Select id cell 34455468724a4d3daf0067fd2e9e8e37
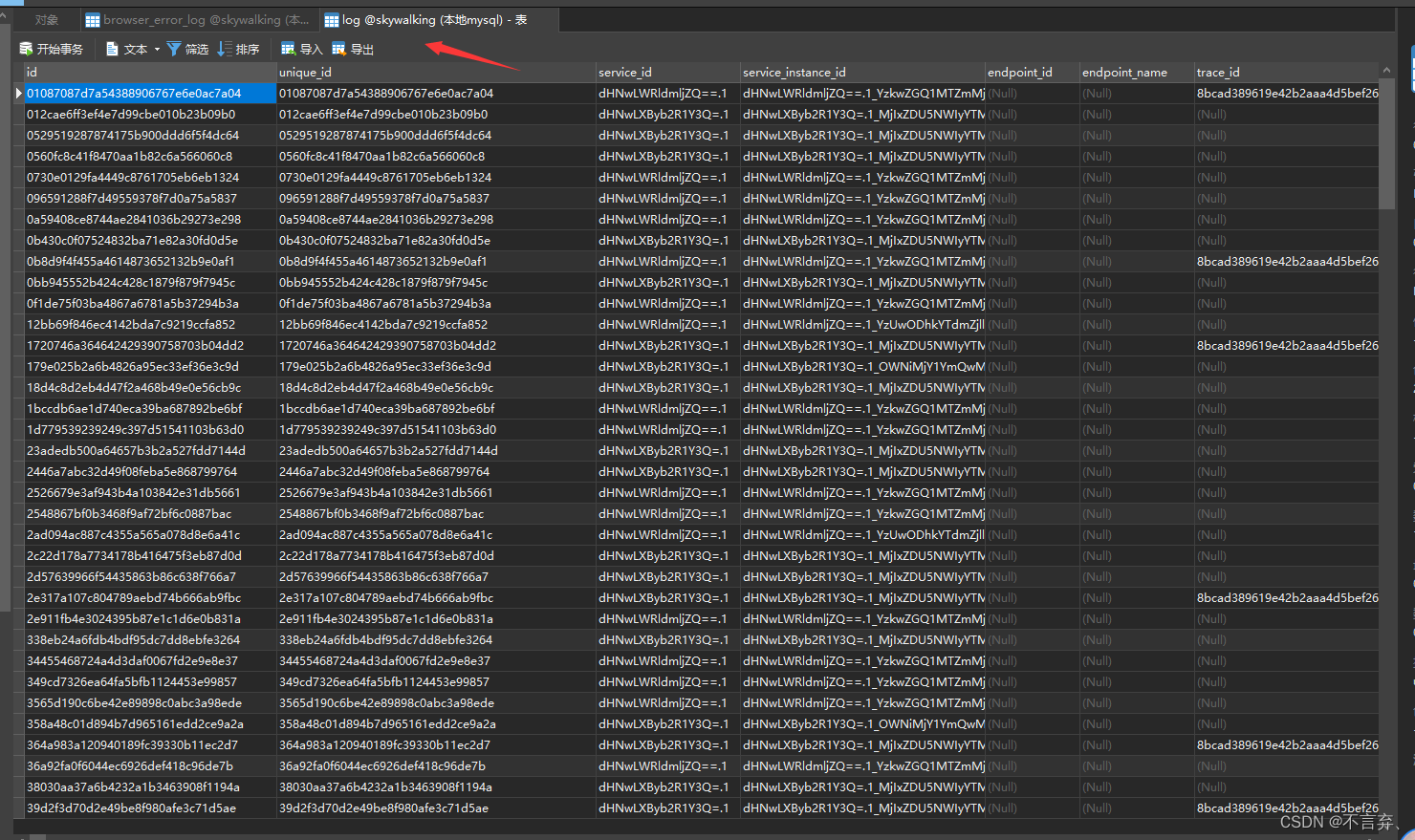This screenshot has height=840, width=1415. [x=150, y=661]
